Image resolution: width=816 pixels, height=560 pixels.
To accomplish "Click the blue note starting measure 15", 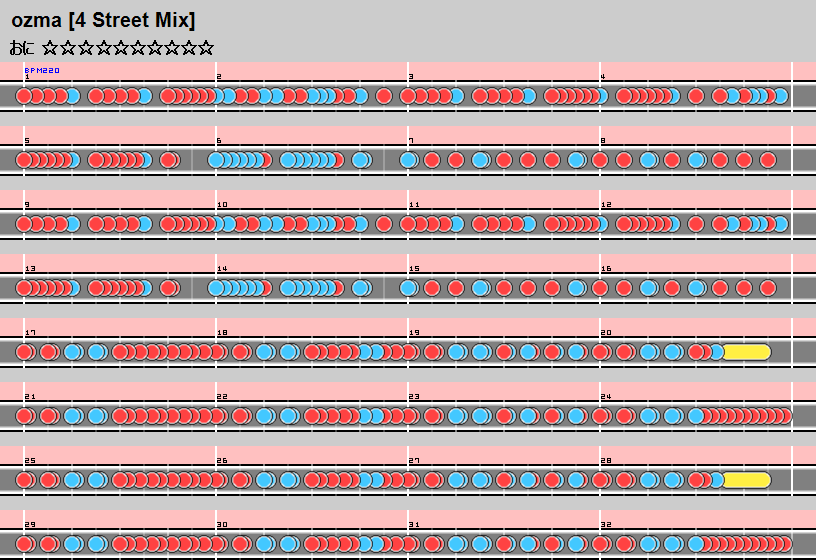I will pos(409,288).
